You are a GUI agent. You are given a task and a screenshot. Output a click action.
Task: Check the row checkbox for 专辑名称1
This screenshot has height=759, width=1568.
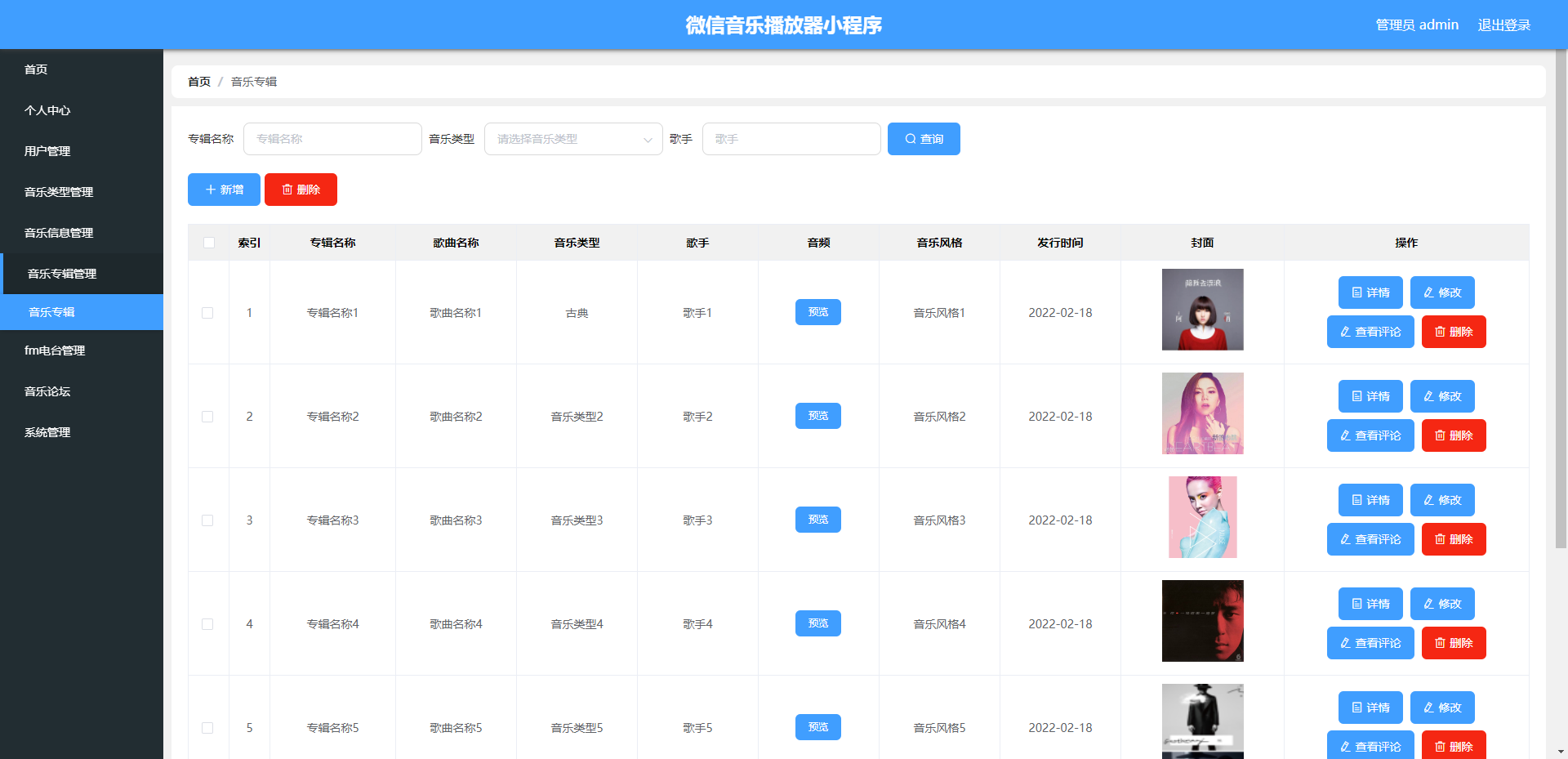pyautogui.click(x=208, y=312)
